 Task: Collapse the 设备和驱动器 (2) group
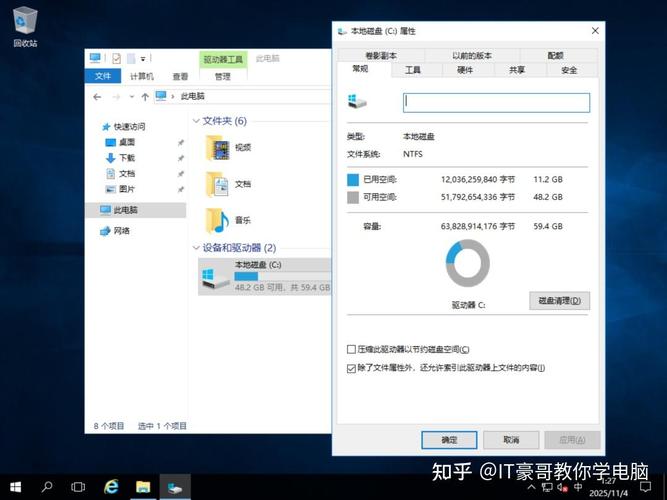(x=196, y=248)
